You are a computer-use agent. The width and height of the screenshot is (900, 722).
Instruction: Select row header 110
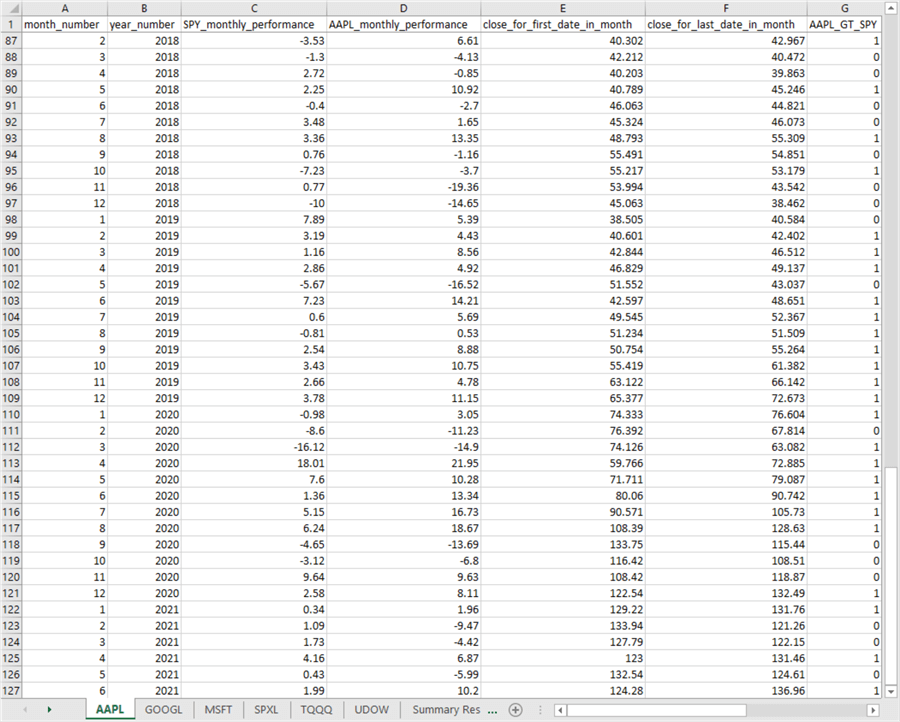11,414
